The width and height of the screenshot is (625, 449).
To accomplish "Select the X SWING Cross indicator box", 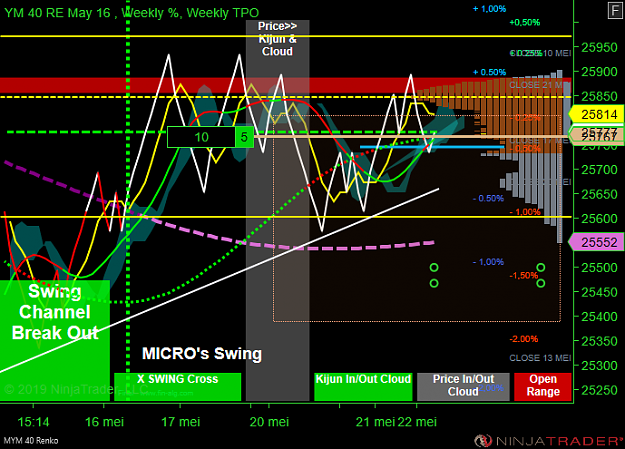I will coord(177,387).
